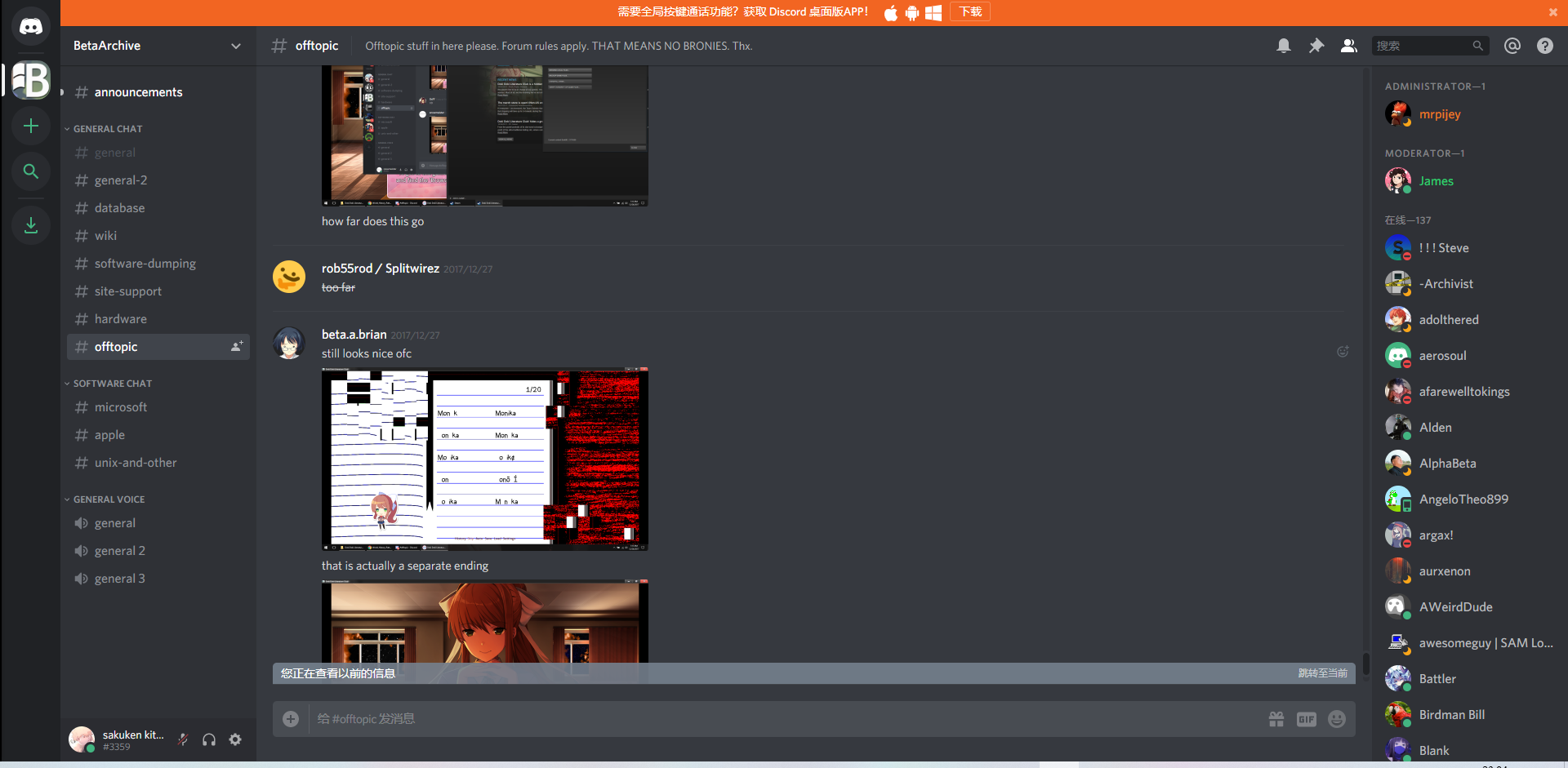Screen dimensions: 1568x768
Task: Select member AngeloTheo899
Action: (1468, 499)
